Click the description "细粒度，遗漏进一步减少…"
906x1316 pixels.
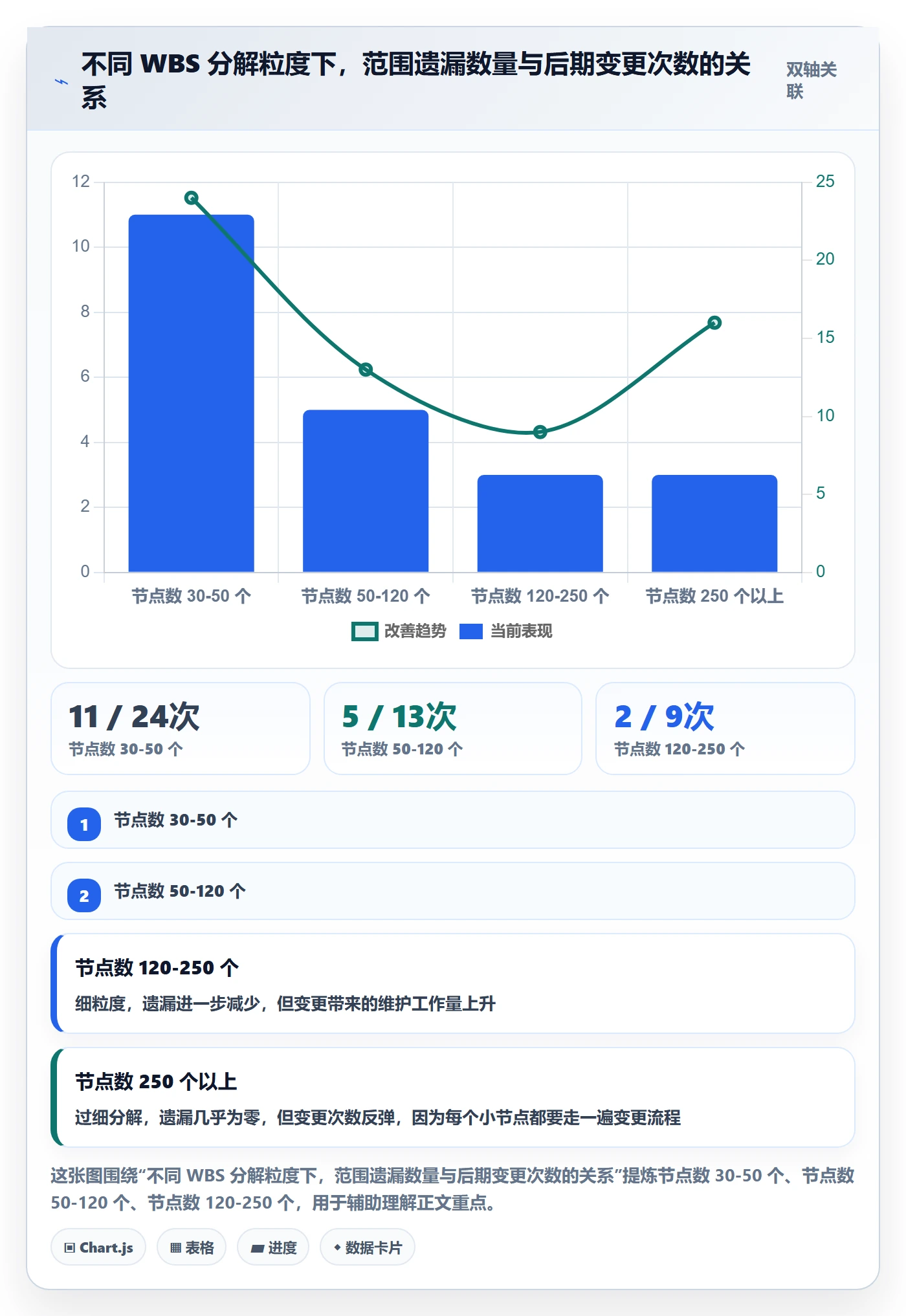point(285,1003)
